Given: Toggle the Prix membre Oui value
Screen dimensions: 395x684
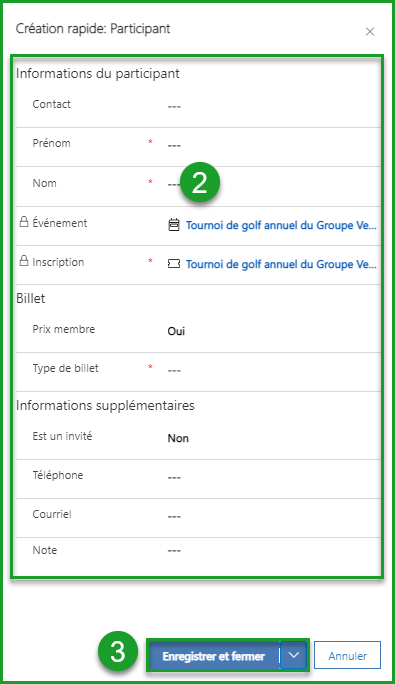Looking at the screenshot, I should 176,331.
